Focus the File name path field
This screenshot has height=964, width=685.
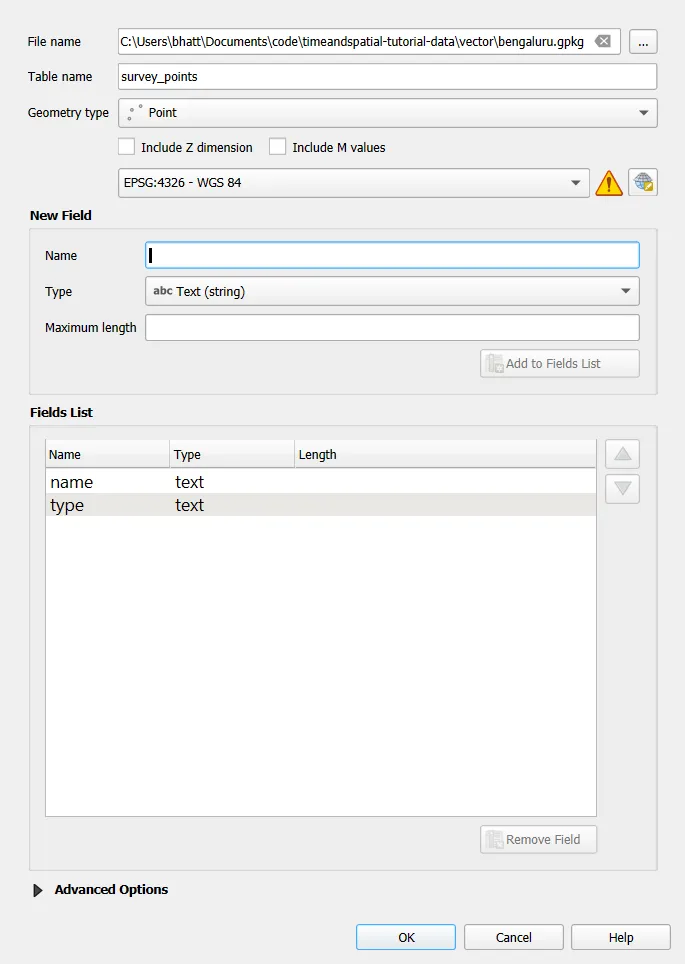369,42
